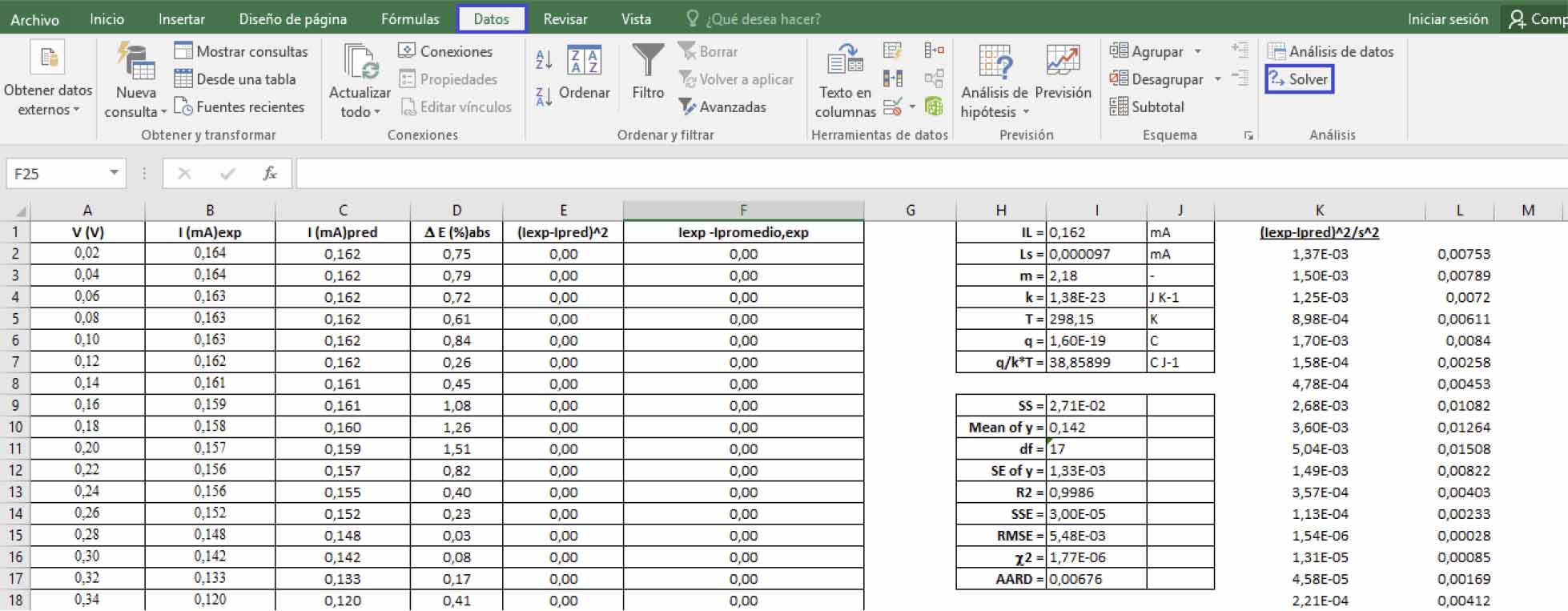Click inside the formula bar field
Viewport: 1568px width, 611px height.
881,173
